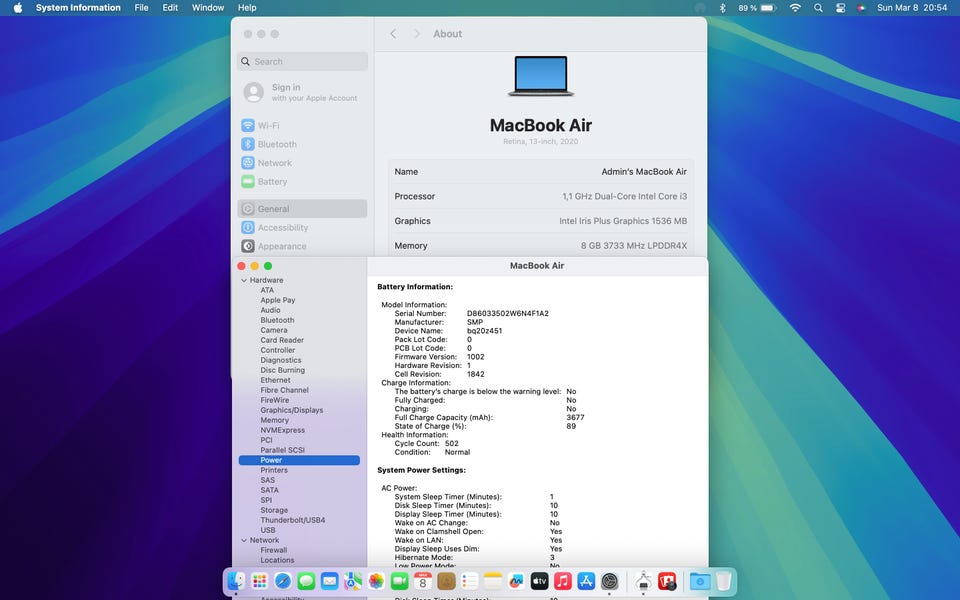Image resolution: width=960 pixels, height=600 pixels.
Task: Open System Settings gear in Dock
Action: click(x=609, y=580)
